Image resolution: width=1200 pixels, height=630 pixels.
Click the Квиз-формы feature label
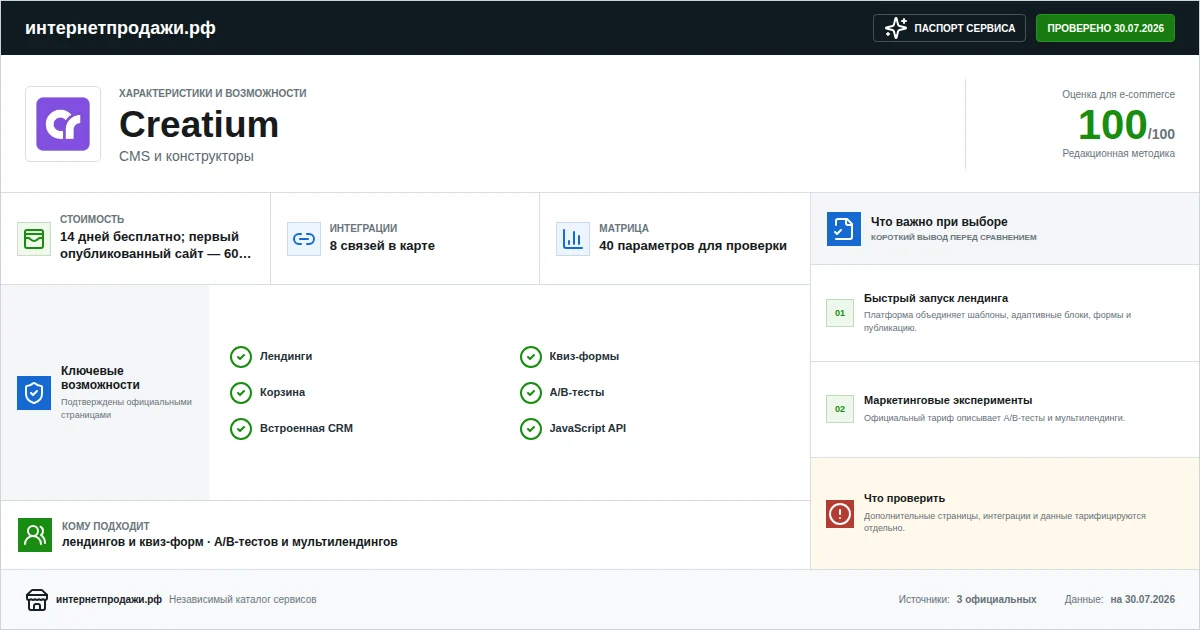584,357
